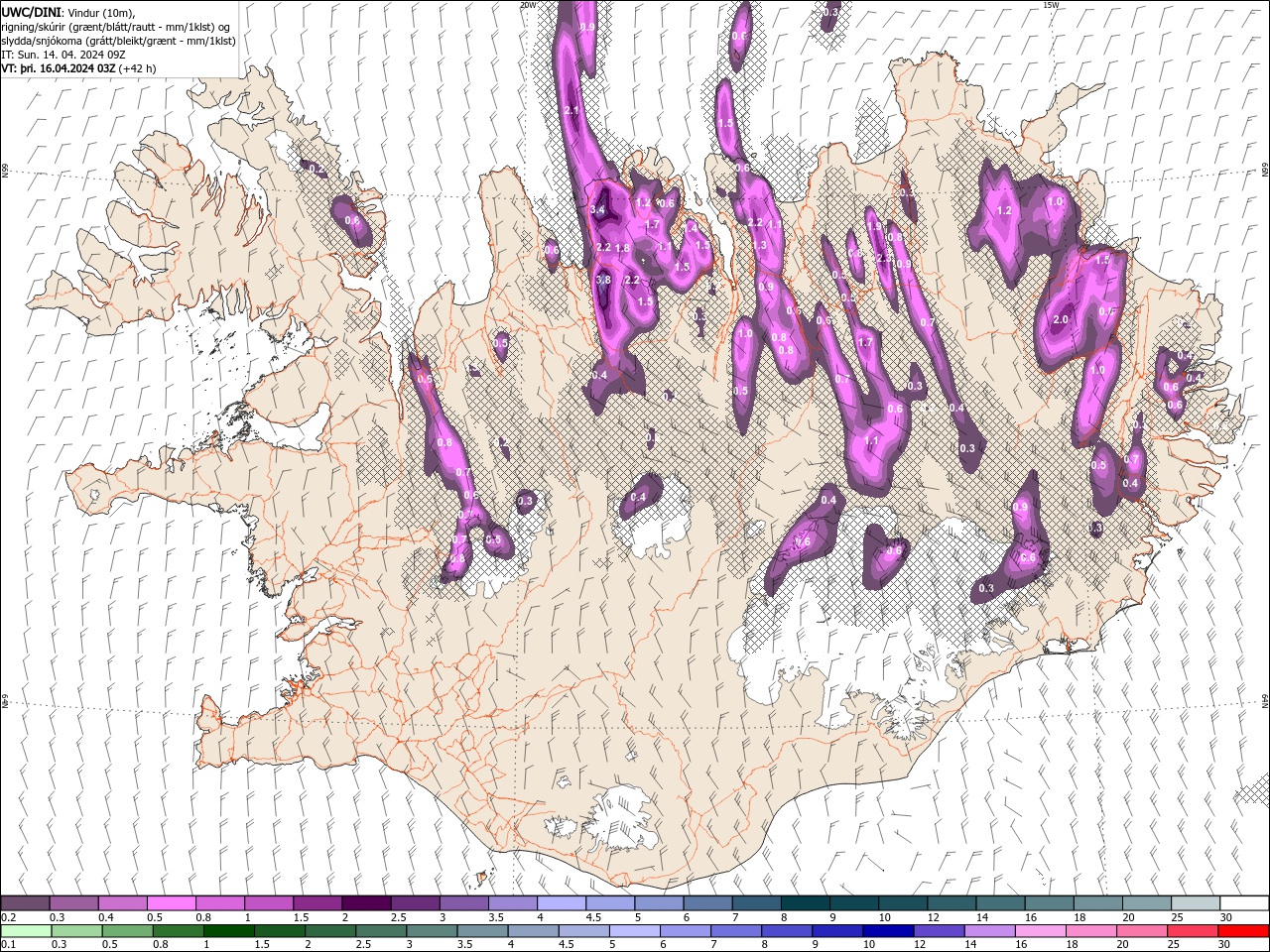Image resolution: width=1270 pixels, height=952 pixels.
Task: Select the pink rain swatch between 18 and 20
Action: coord(1090,931)
